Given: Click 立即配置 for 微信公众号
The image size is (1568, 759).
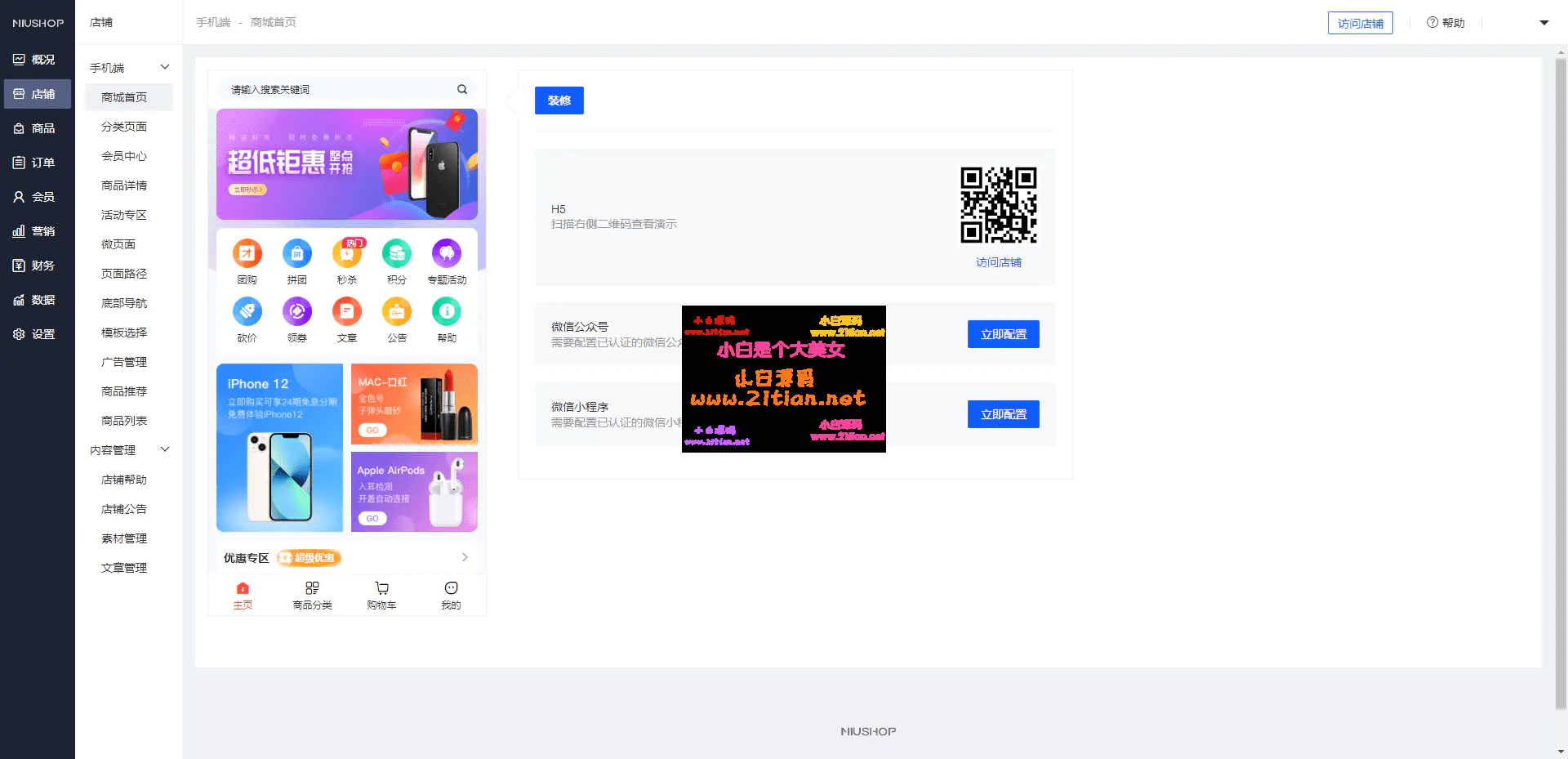Looking at the screenshot, I should click(1004, 334).
